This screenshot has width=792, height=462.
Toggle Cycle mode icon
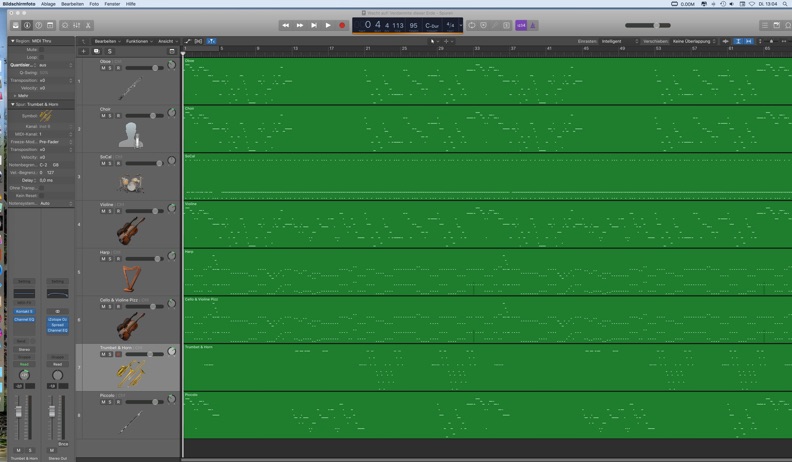472,25
